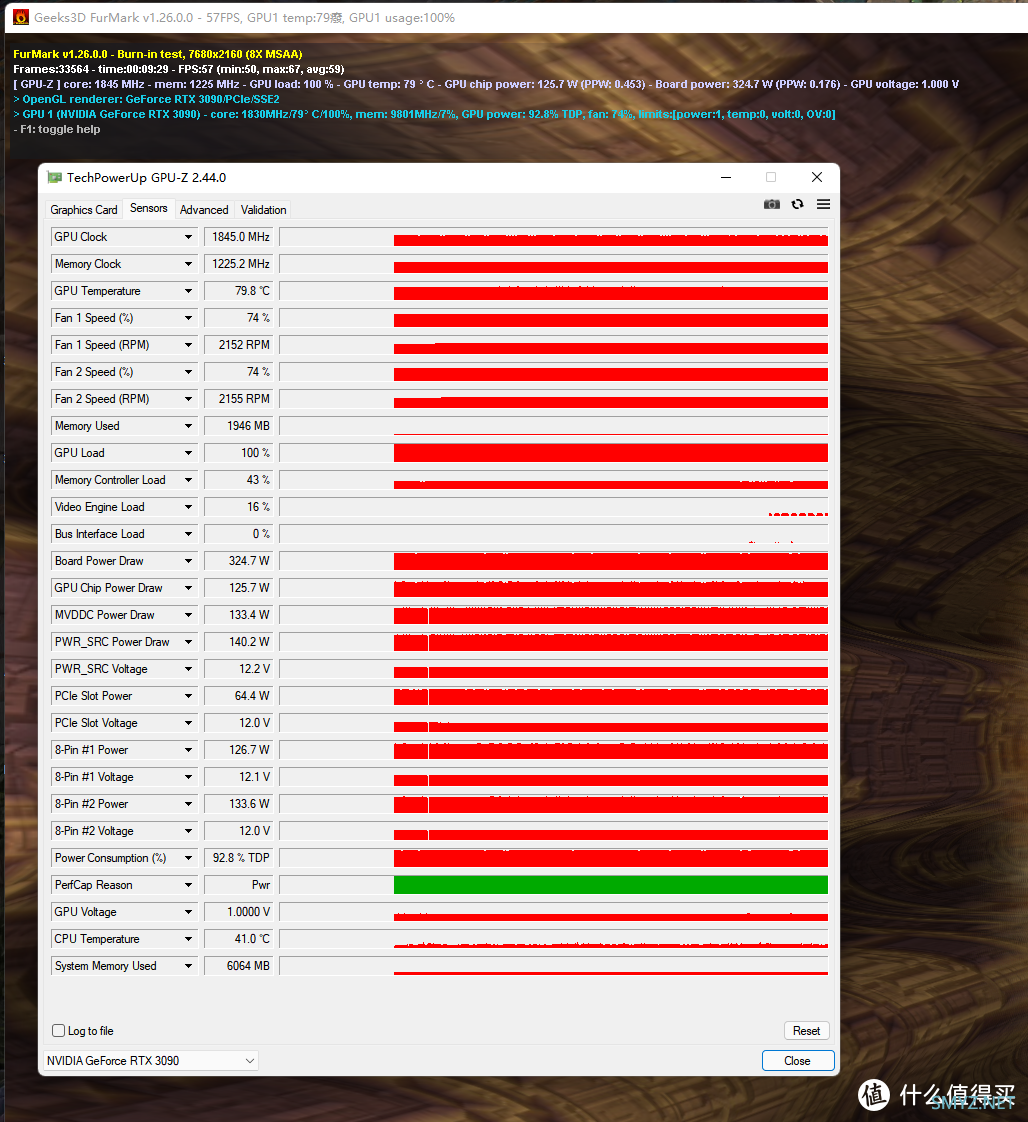Expand the Power Consumption (%) dropdown
The height and width of the screenshot is (1122, 1028).
click(188, 858)
